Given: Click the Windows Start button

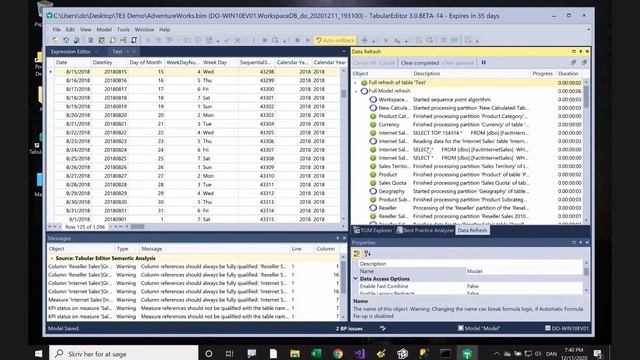Looking at the screenshot, I should 38,353.
